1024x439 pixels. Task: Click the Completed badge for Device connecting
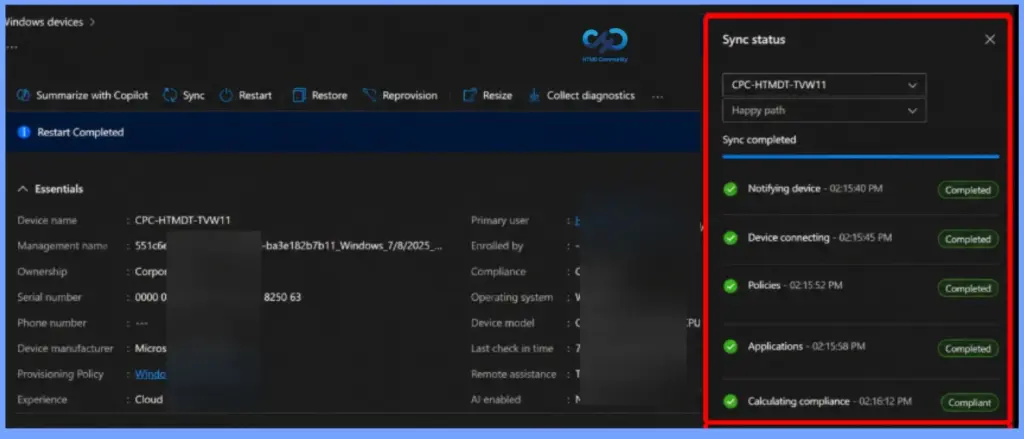coord(968,239)
